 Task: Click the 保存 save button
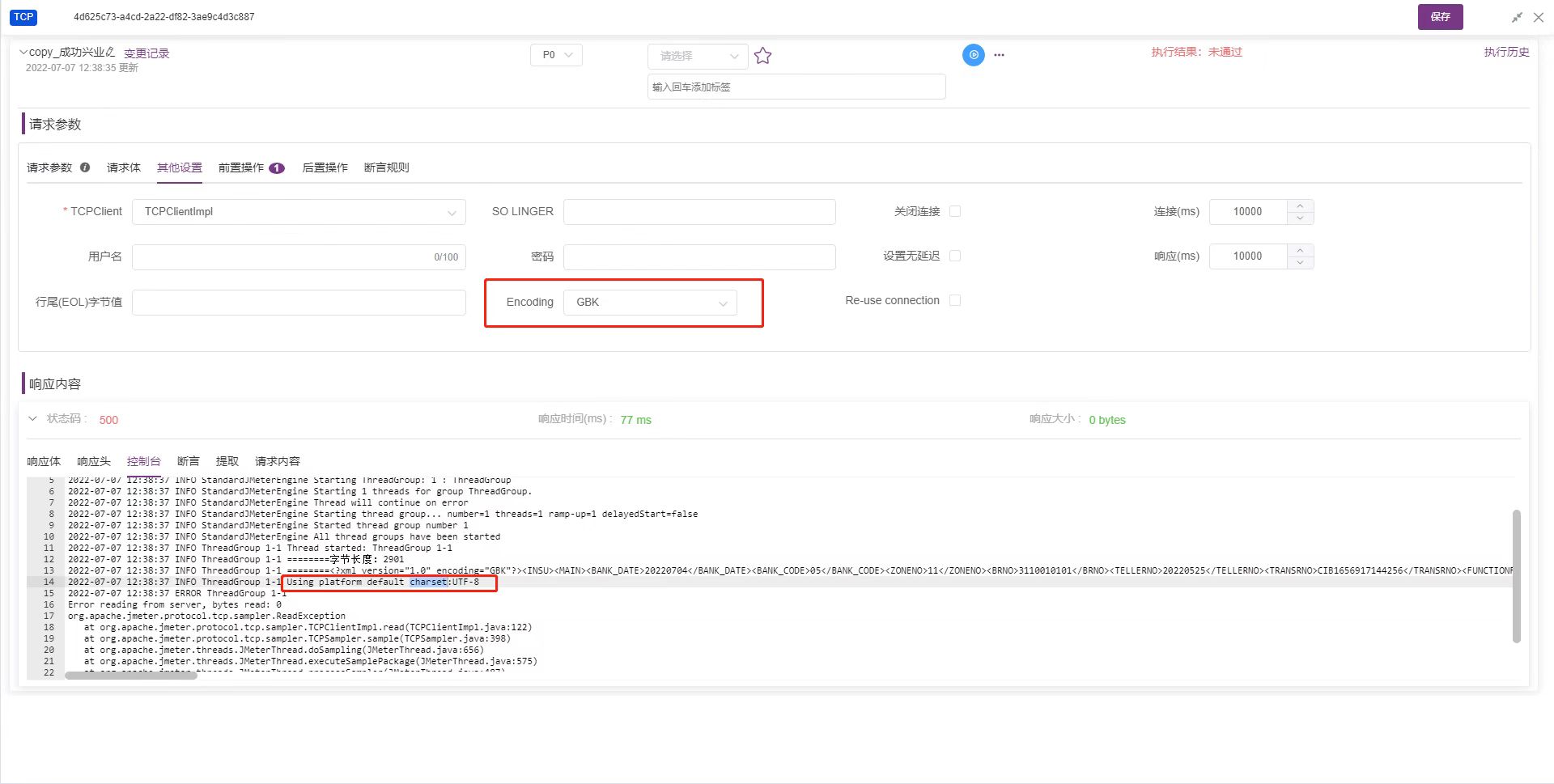coord(1440,16)
